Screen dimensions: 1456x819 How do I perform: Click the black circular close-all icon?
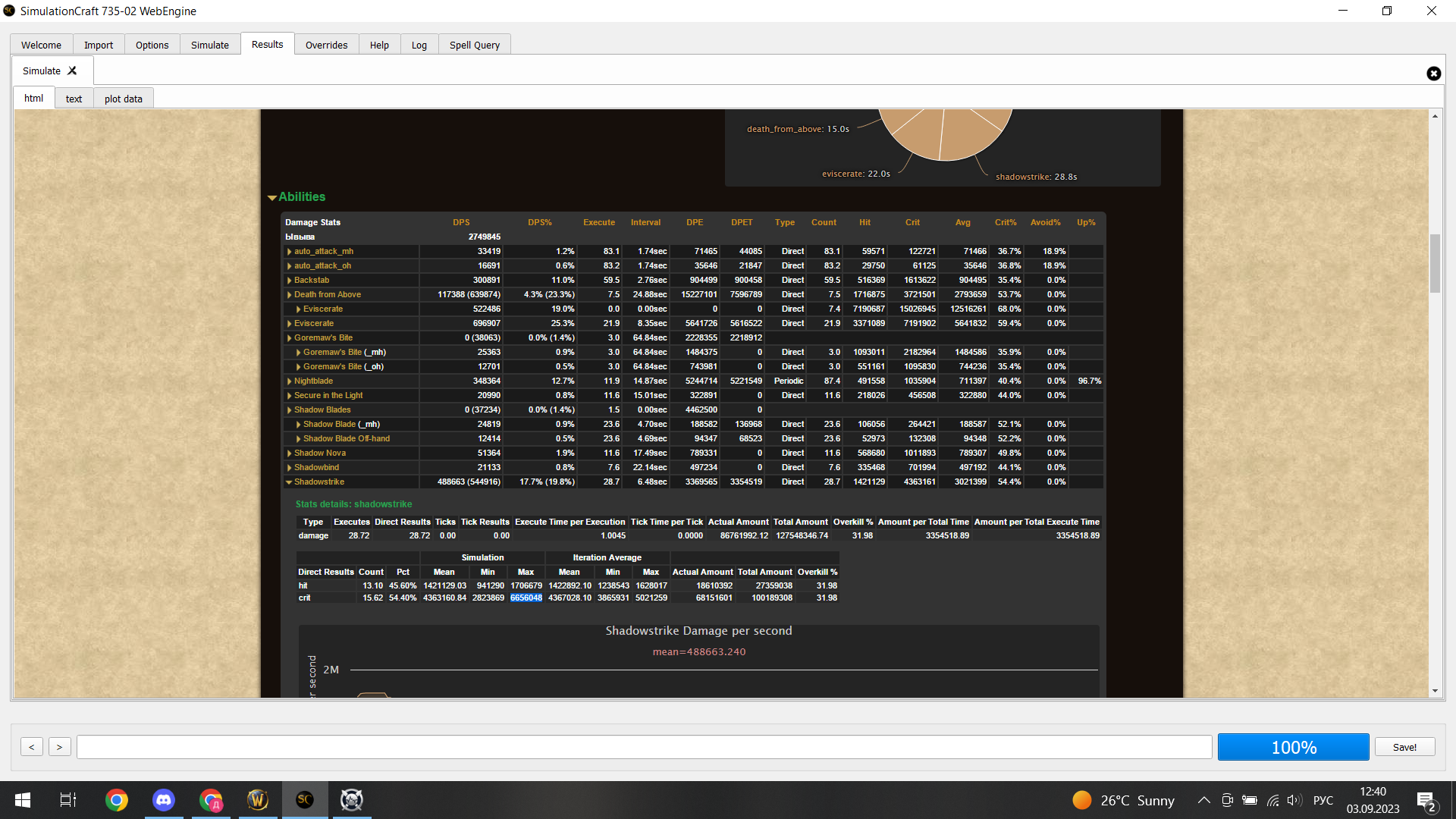point(1433,74)
